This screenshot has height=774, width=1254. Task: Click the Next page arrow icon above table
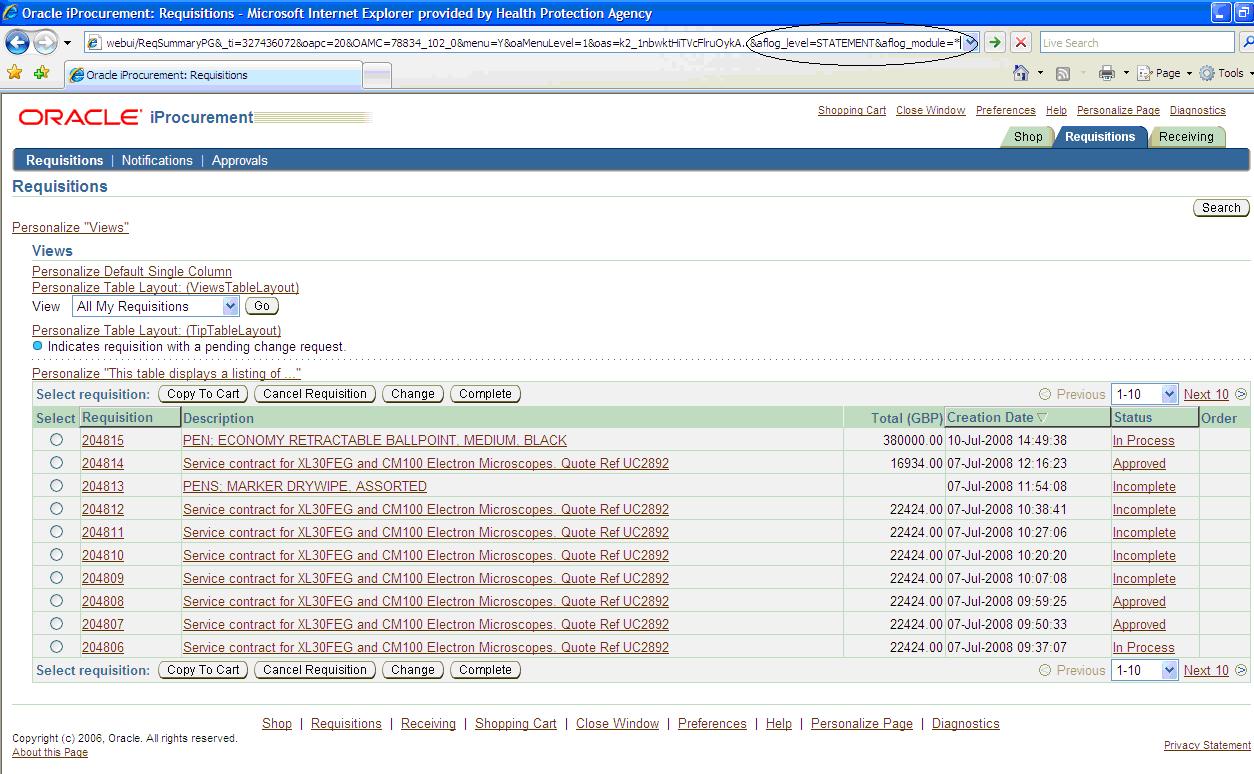click(1241, 394)
